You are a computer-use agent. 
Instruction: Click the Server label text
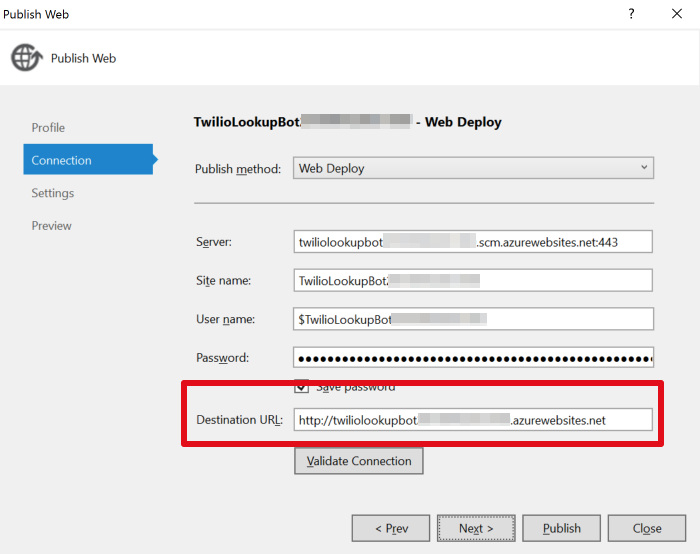tap(214, 242)
